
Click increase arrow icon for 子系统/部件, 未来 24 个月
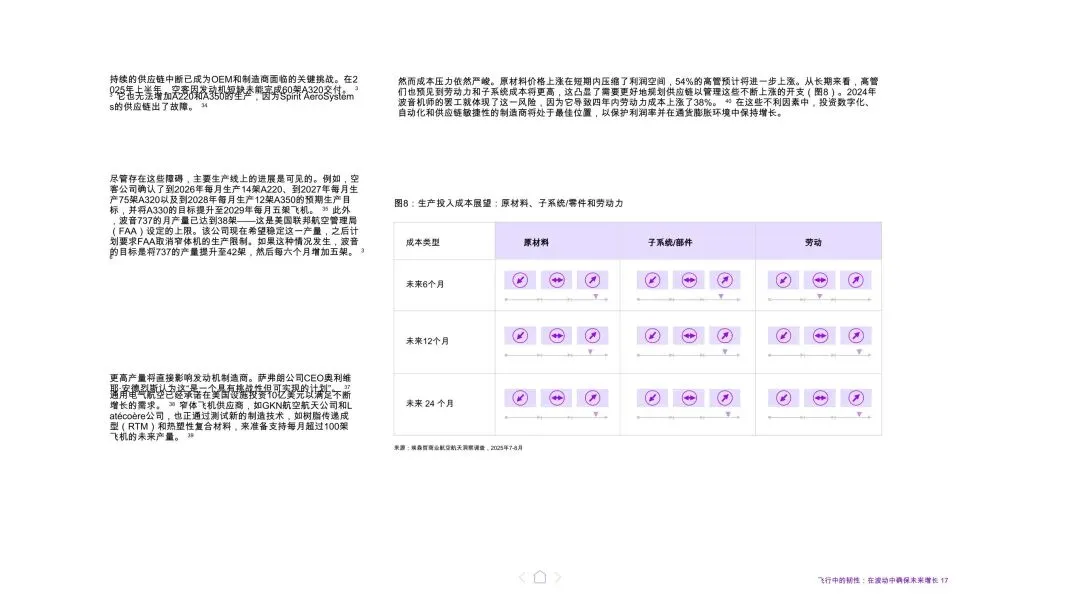pos(725,398)
